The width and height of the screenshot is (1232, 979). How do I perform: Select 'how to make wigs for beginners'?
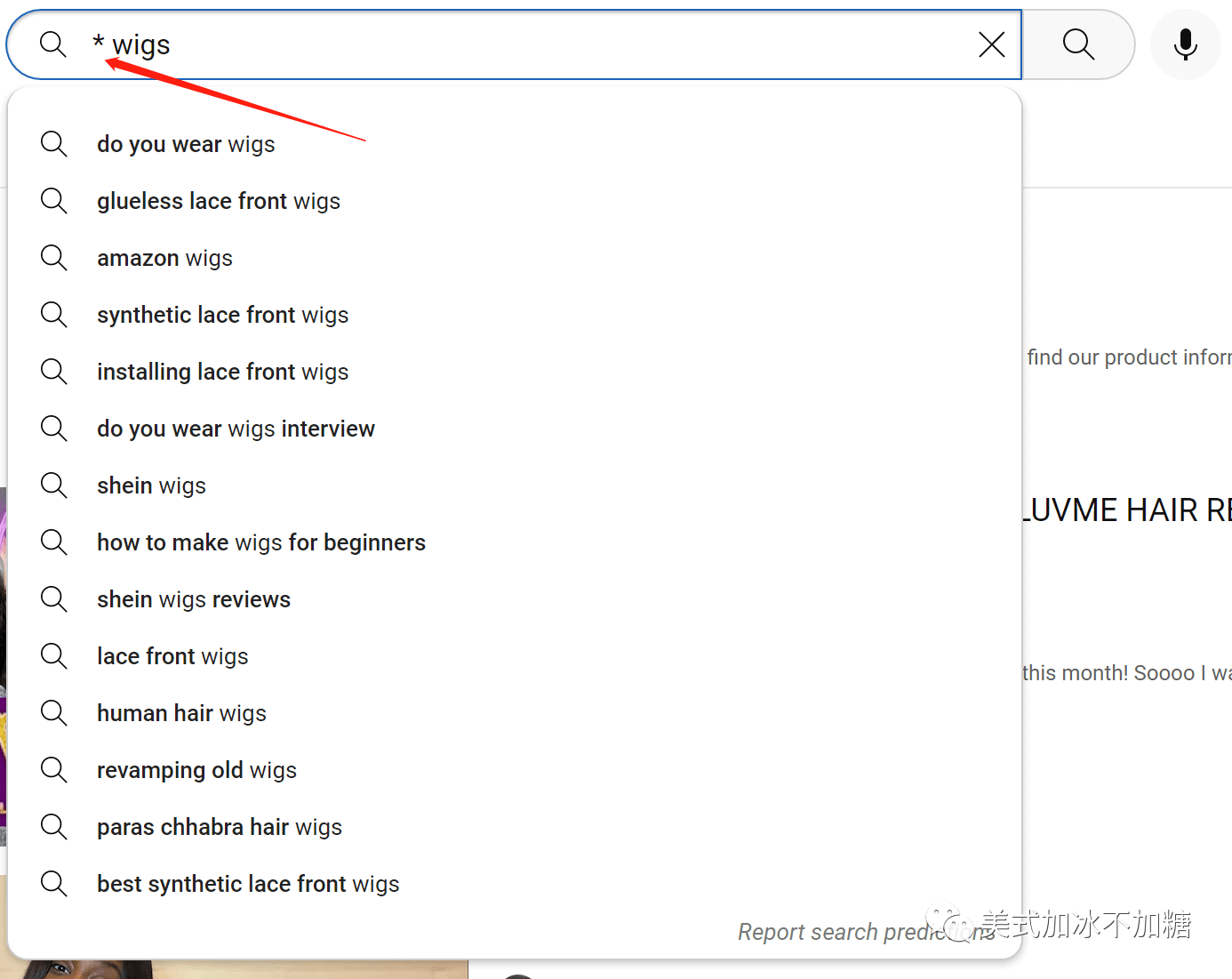coord(261,542)
